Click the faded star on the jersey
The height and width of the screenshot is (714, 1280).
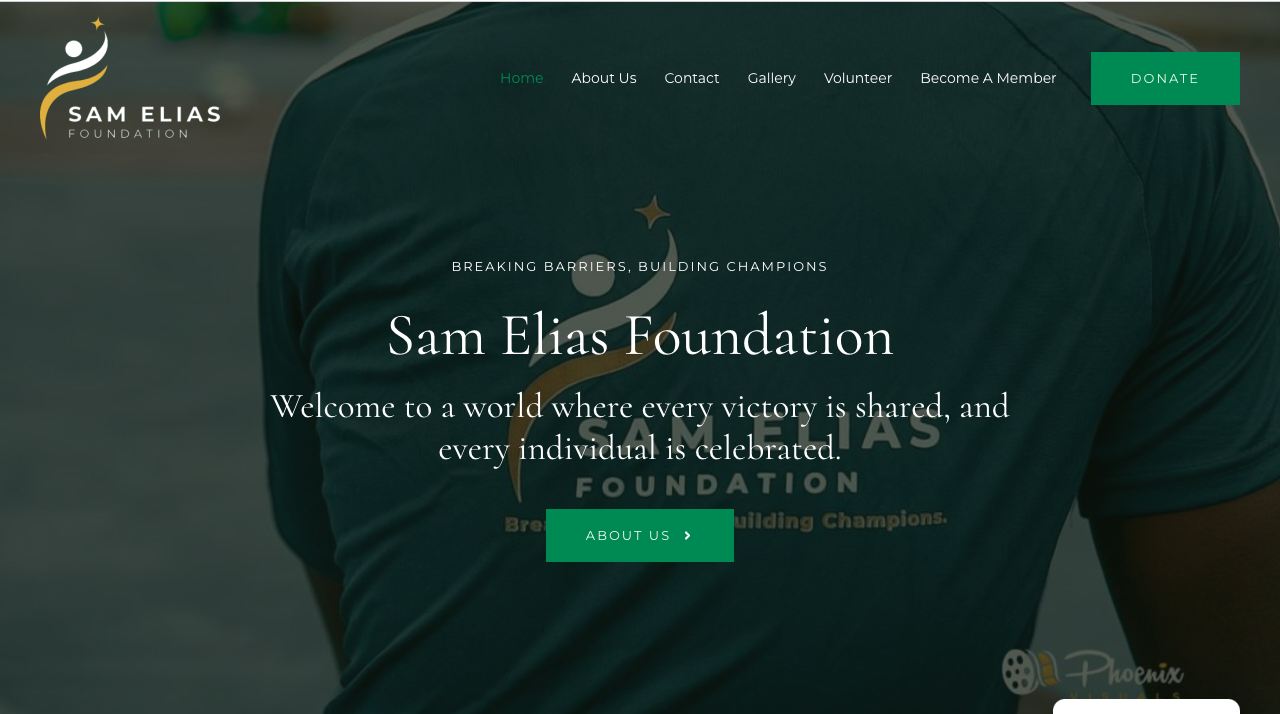tap(653, 212)
